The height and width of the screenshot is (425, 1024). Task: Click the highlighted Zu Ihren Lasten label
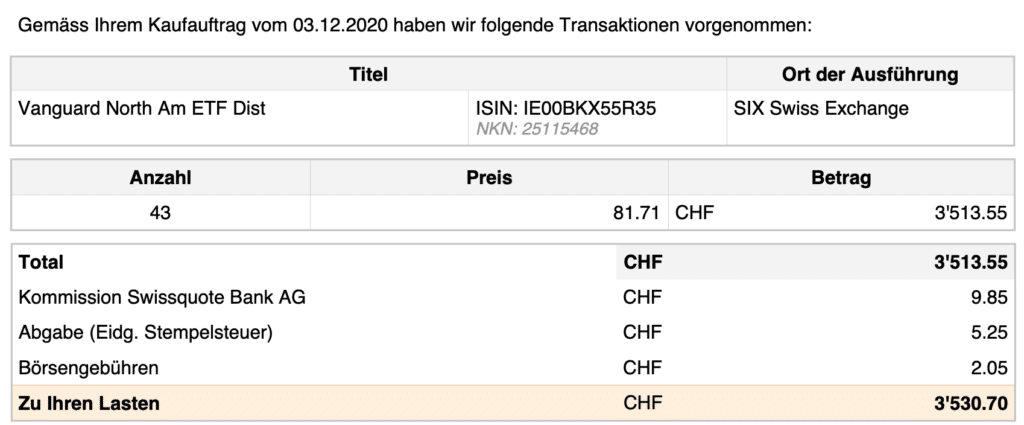[x=89, y=404]
